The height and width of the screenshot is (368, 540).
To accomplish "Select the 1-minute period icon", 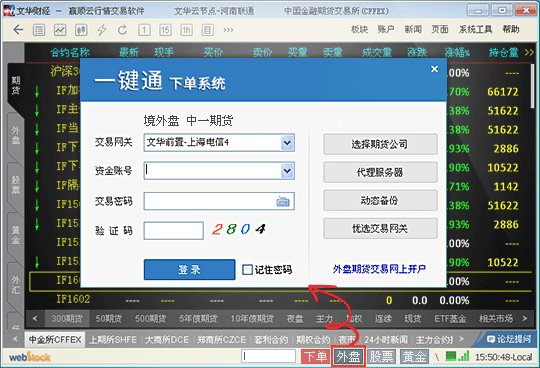I will tap(144, 30).
